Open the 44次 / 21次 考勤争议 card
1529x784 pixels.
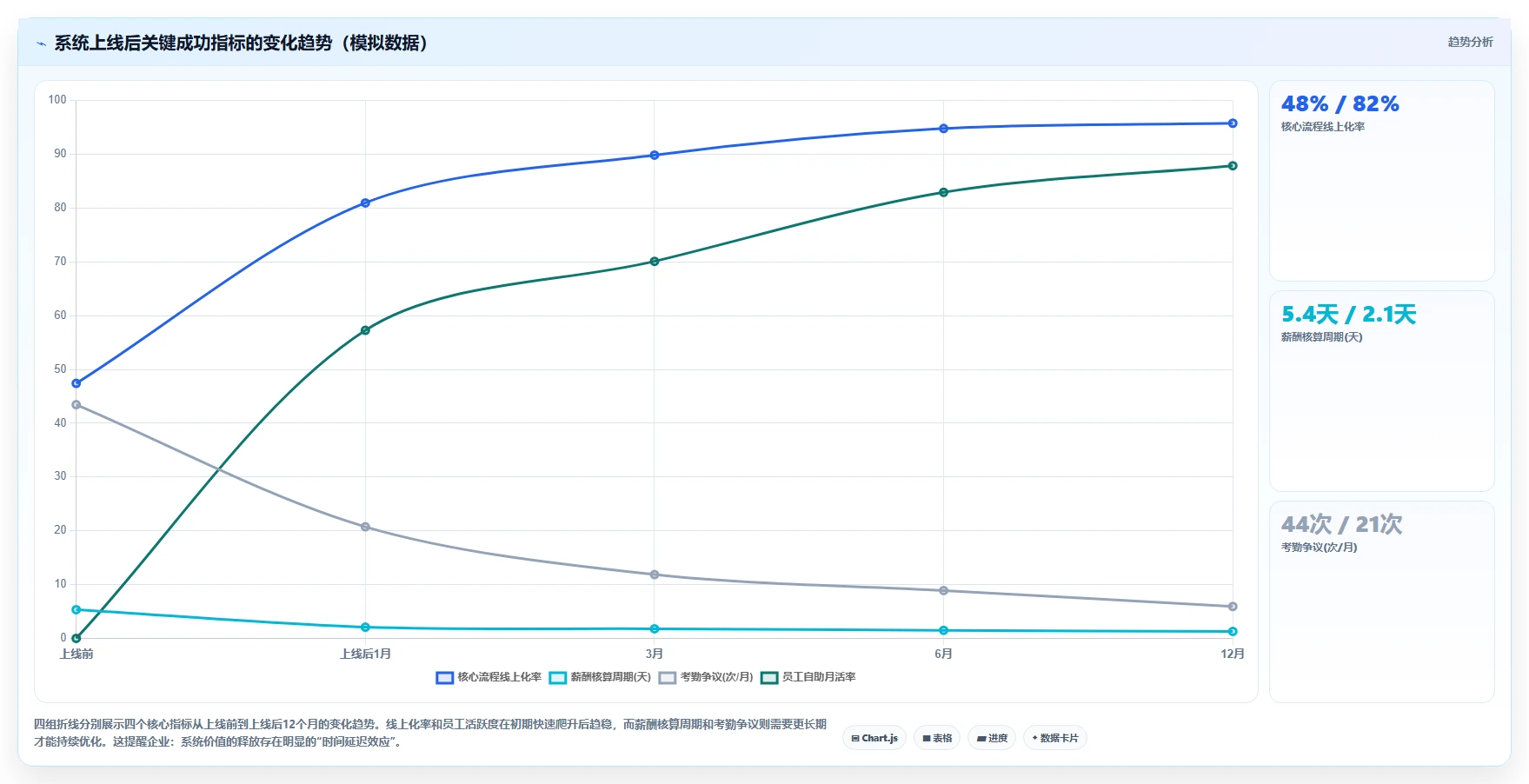pyautogui.click(x=1382, y=601)
